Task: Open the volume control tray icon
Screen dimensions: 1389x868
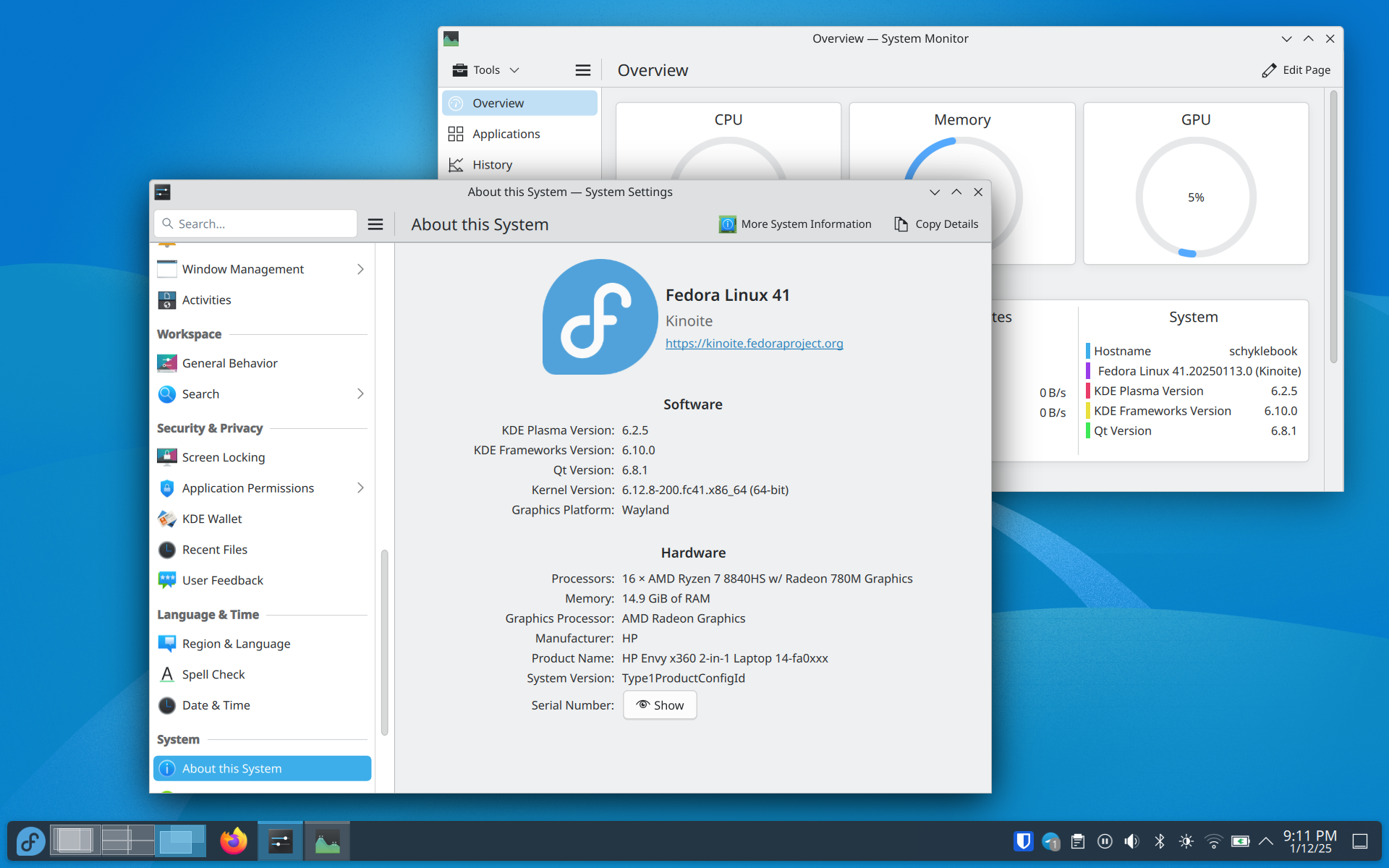Action: (x=1132, y=841)
